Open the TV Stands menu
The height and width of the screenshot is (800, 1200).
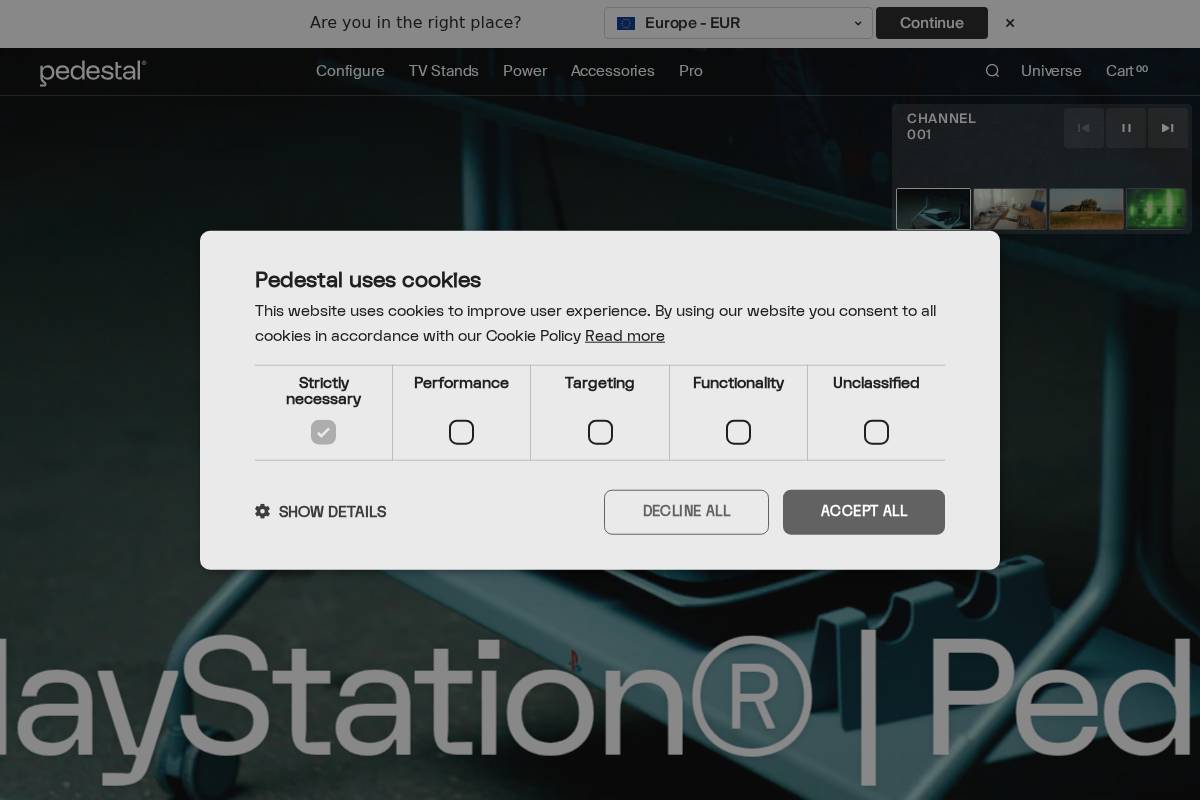point(444,71)
